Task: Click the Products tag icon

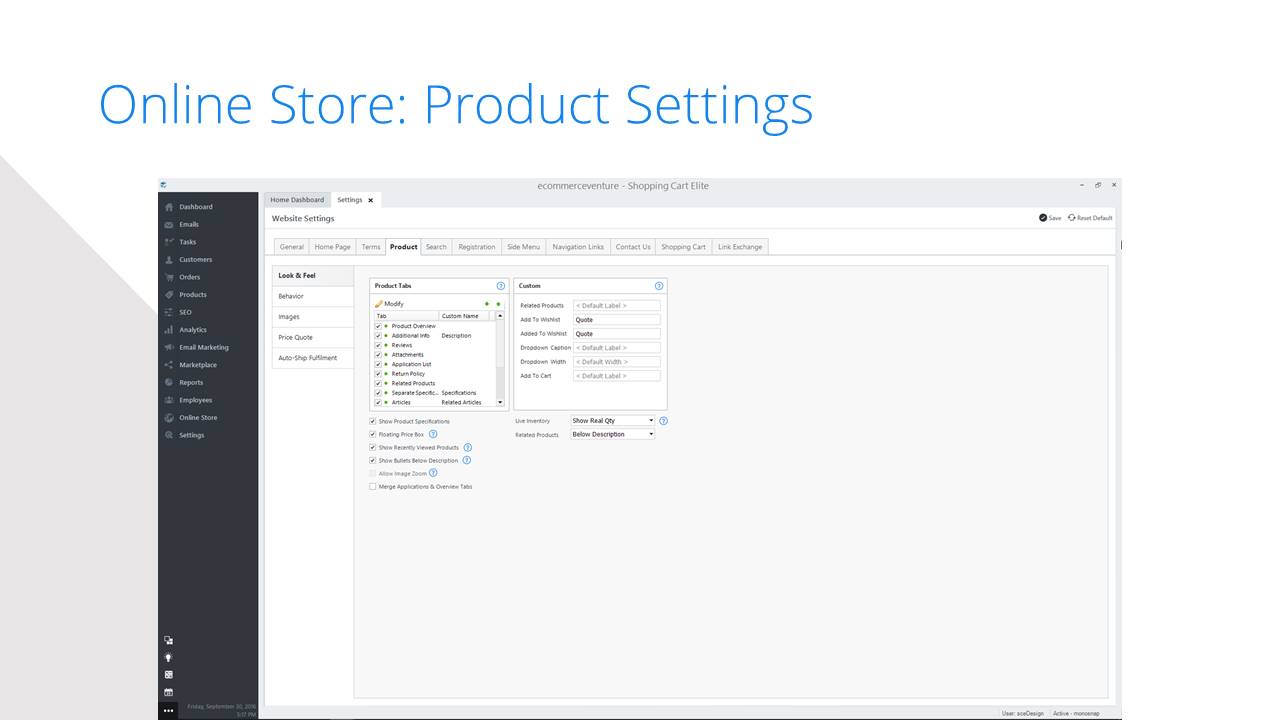Action: [x=169, y=295]
